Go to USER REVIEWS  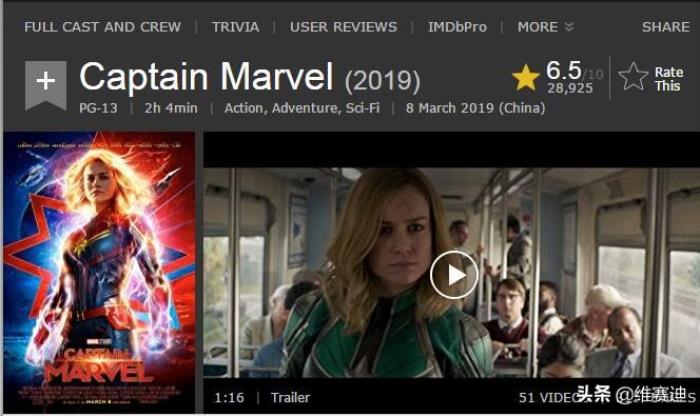[343, 27]
